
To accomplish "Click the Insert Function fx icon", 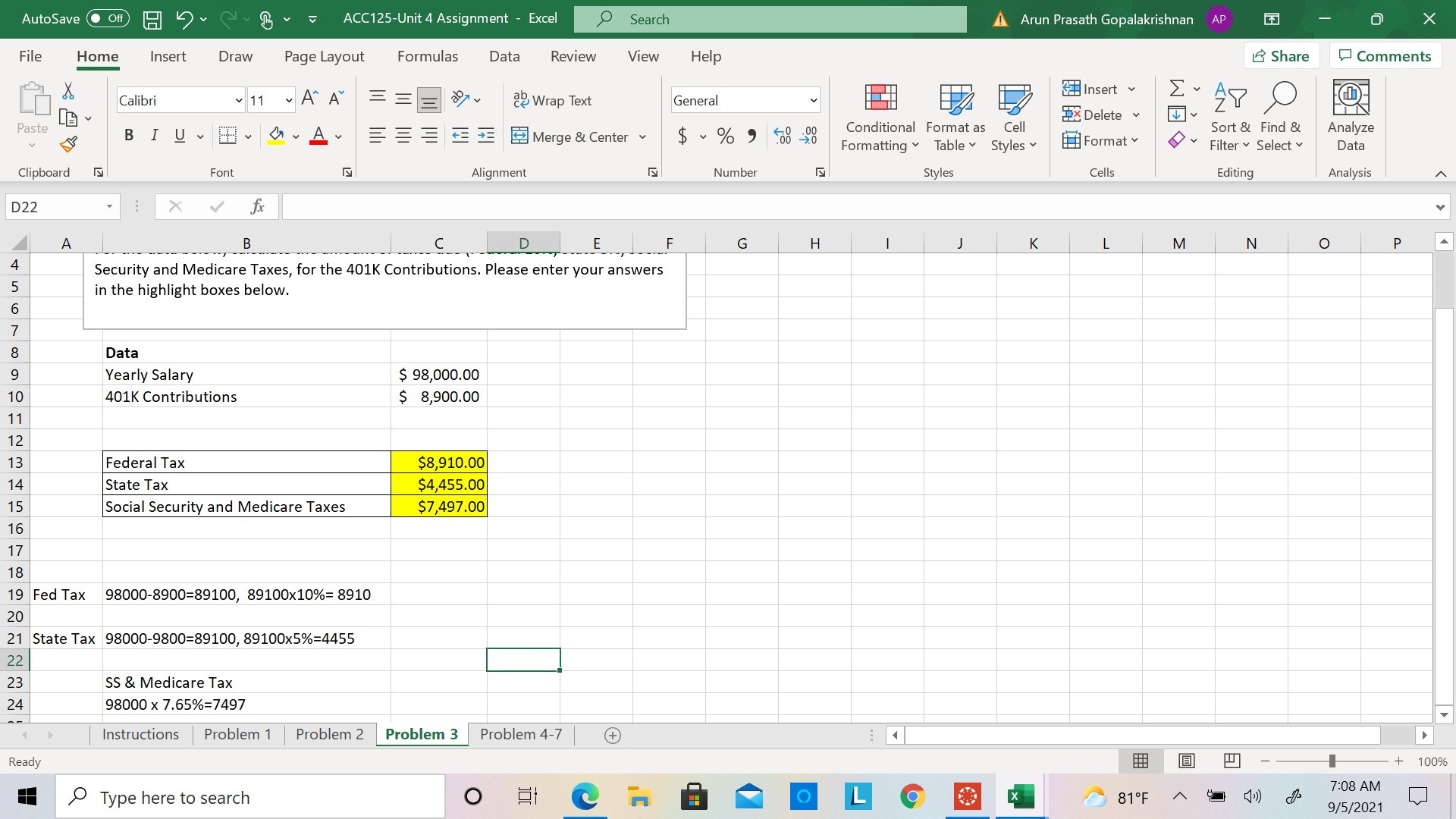I will [x=257, y=206].
